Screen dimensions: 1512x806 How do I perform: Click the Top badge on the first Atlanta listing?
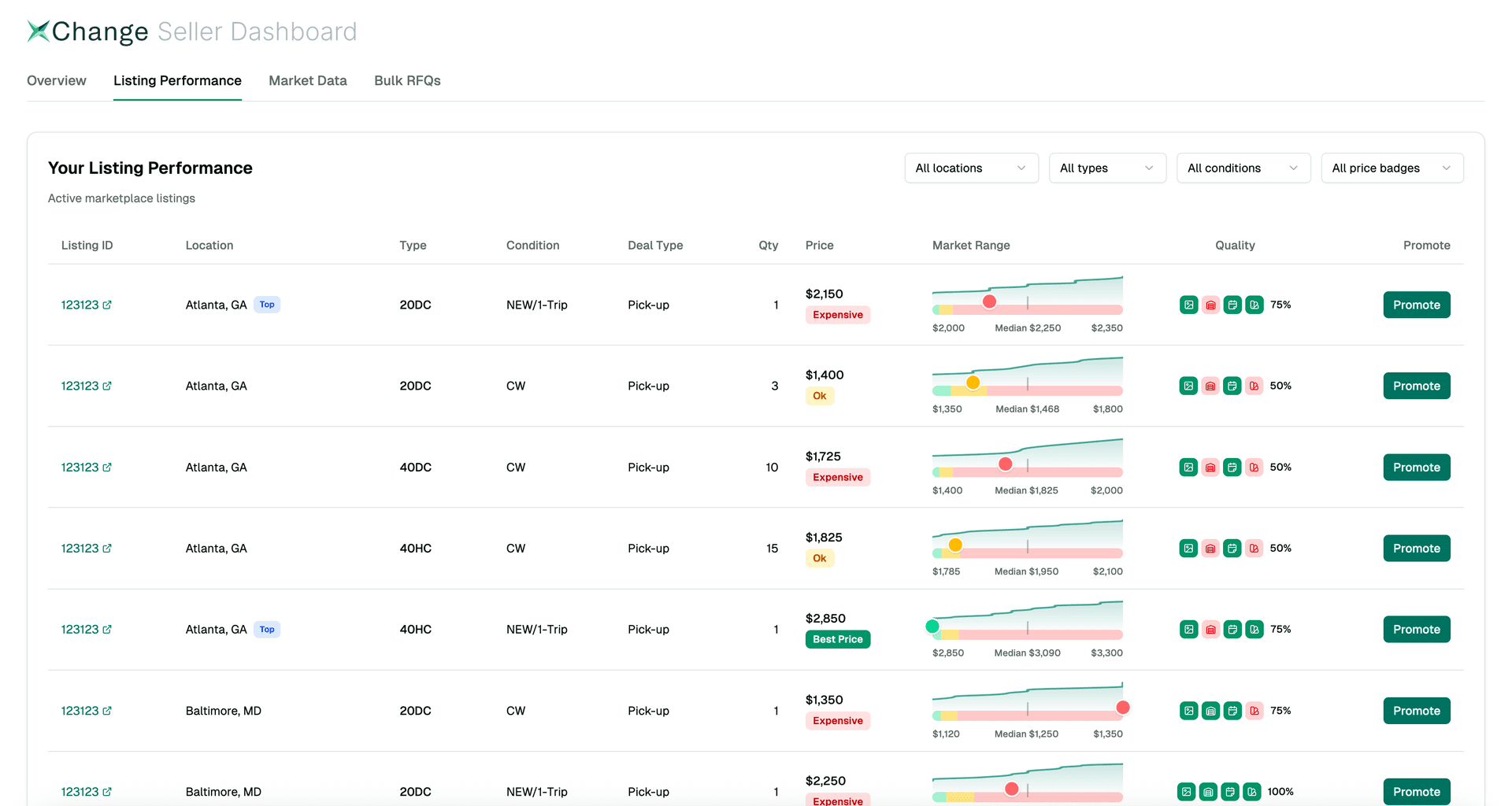click(x=267, y=305)
